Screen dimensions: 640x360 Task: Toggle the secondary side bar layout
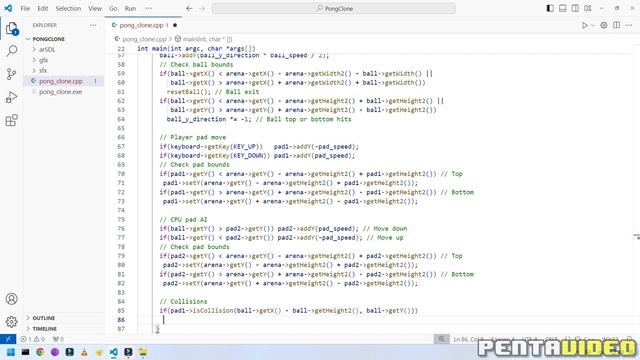point(575,8)
